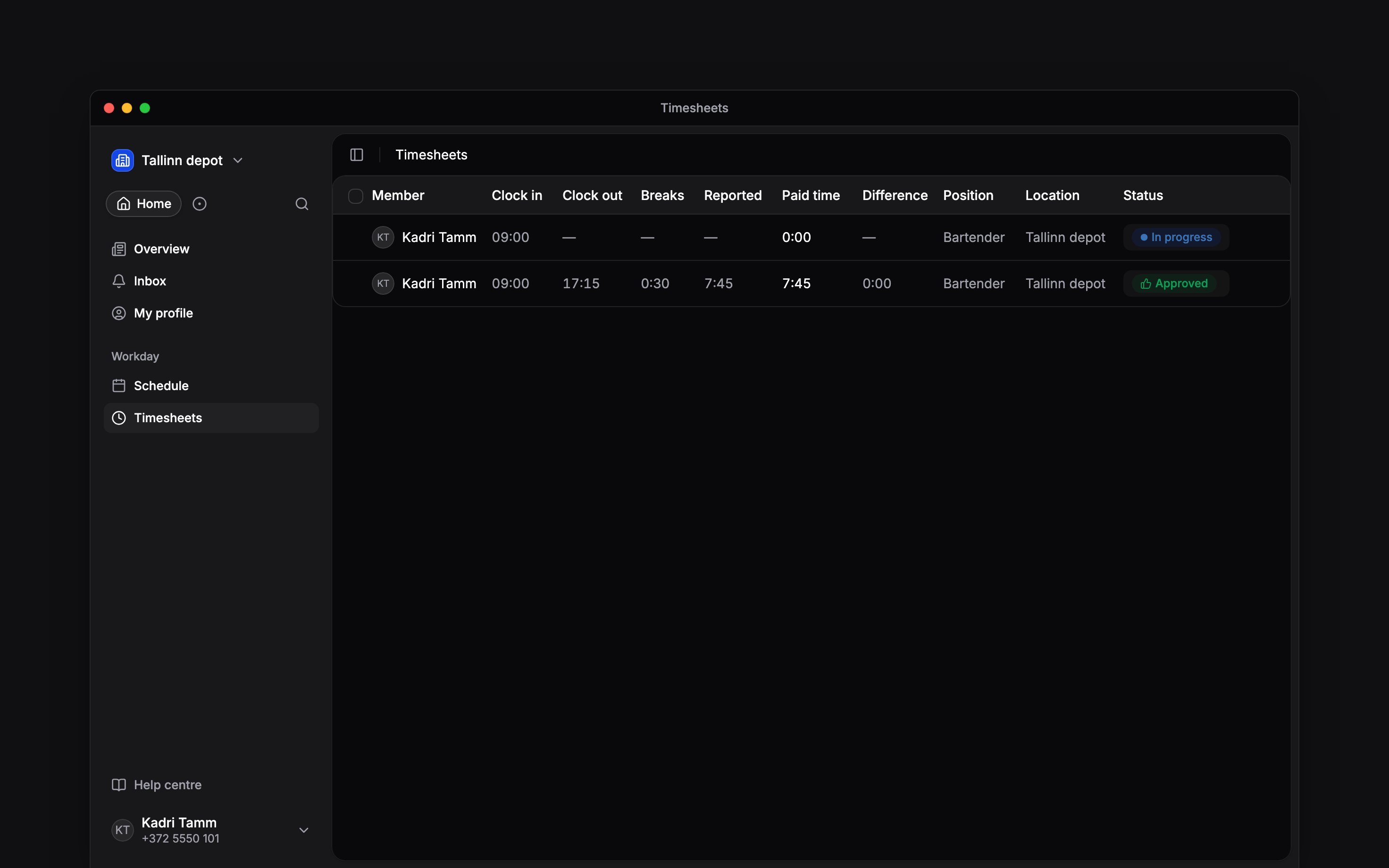Click the Difference column header
This screenshot has width=1389, height=868.
point(895,196)
